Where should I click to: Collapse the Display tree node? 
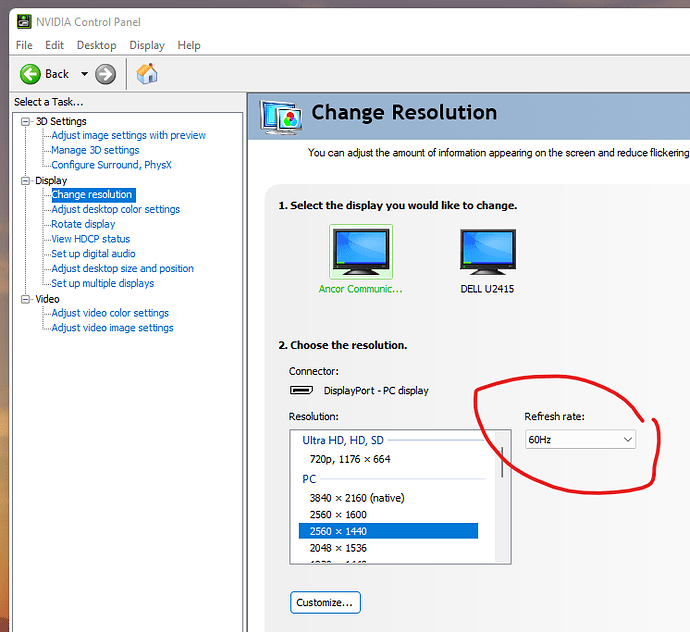tap(26, 181)
